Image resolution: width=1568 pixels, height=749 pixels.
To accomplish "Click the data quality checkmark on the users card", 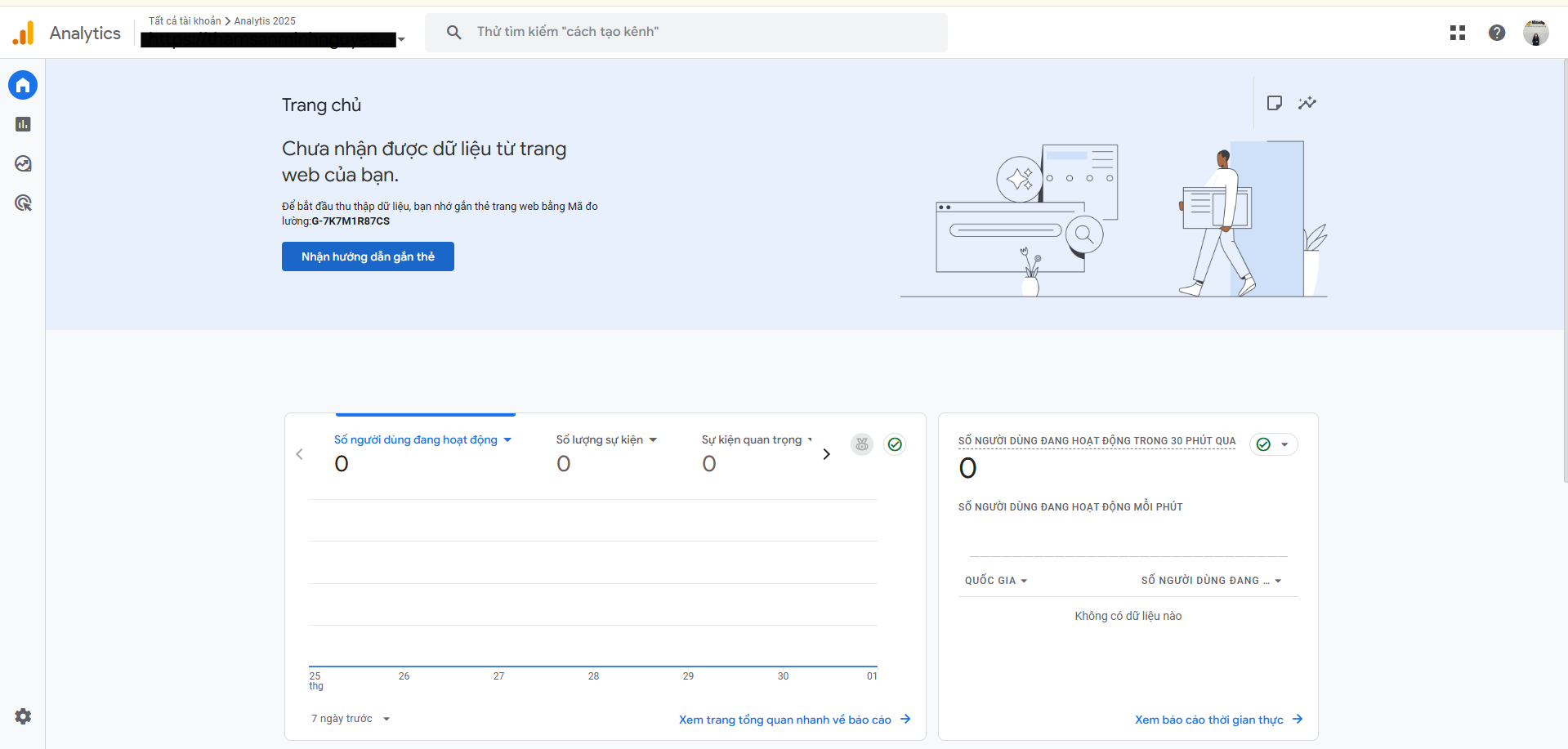I will [895, 444].
